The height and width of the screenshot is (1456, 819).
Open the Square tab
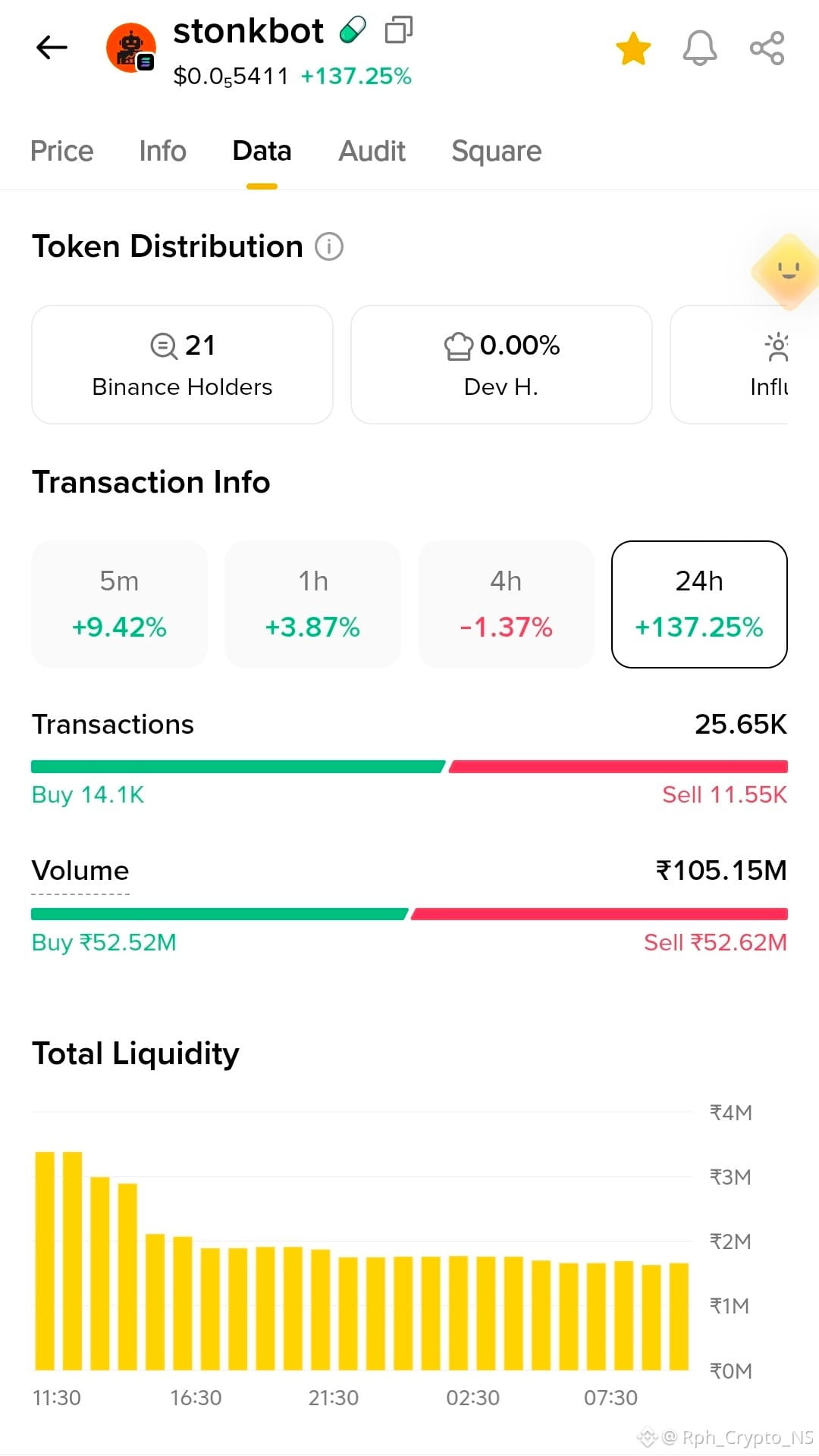[x=497, y=151]
